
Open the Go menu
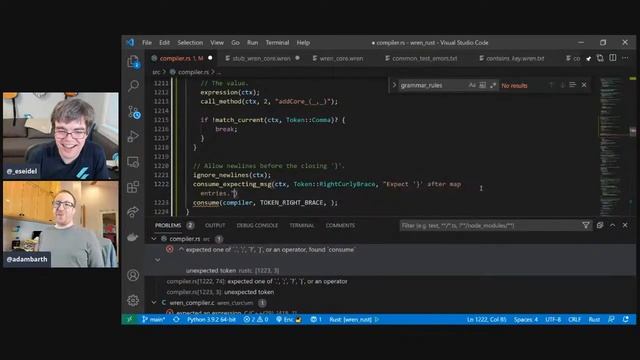tap(236, 42)
